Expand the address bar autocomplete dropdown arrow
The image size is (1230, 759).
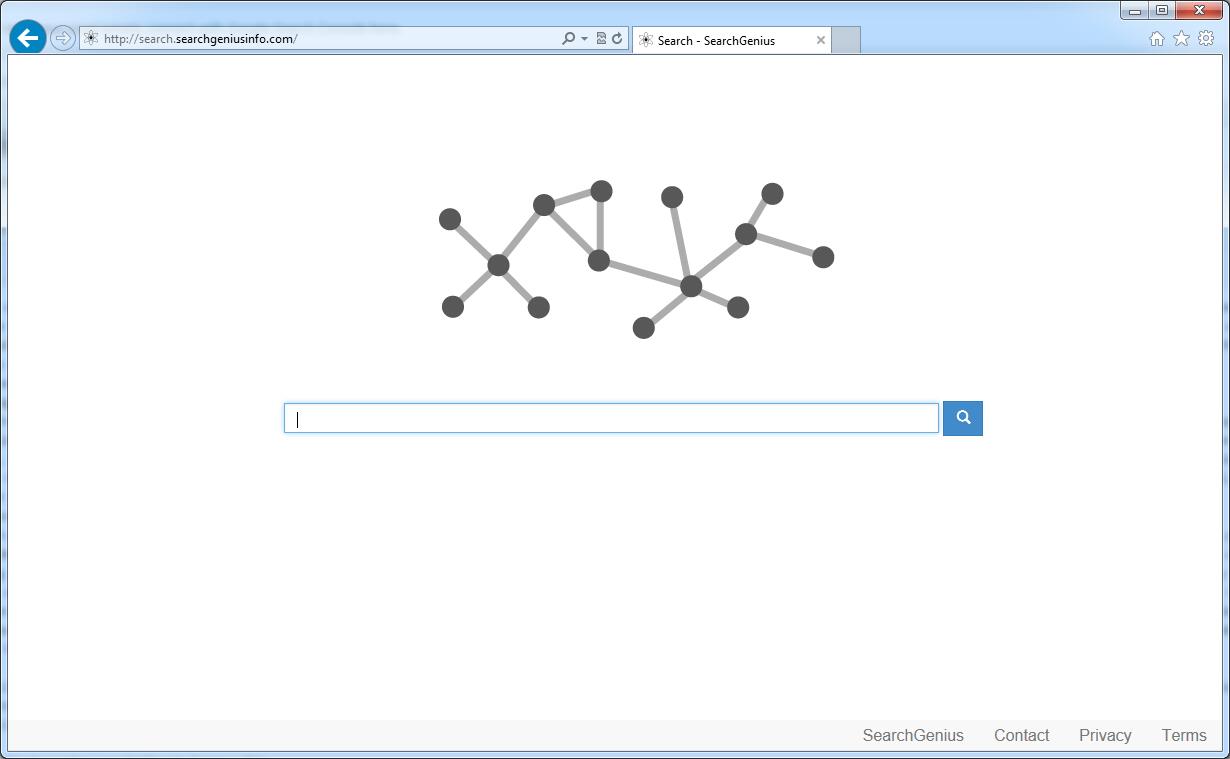point(584,39)
